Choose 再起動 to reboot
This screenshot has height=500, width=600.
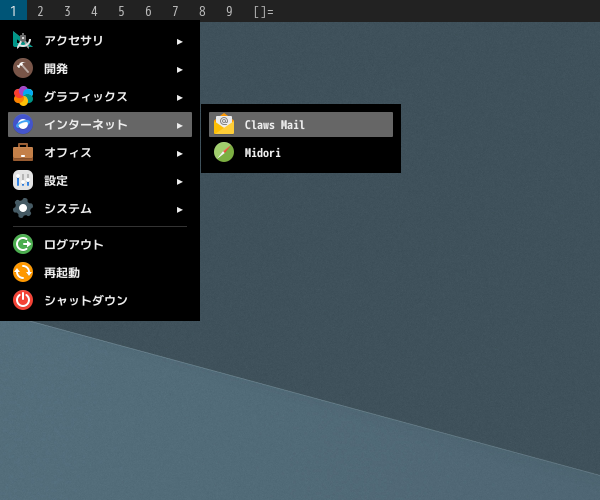[100, 272]
